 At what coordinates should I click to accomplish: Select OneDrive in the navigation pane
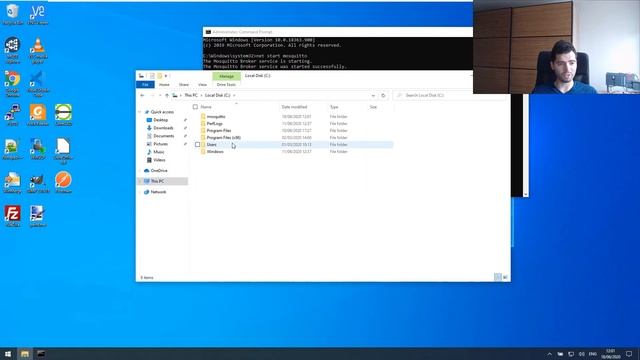(159, 171)
